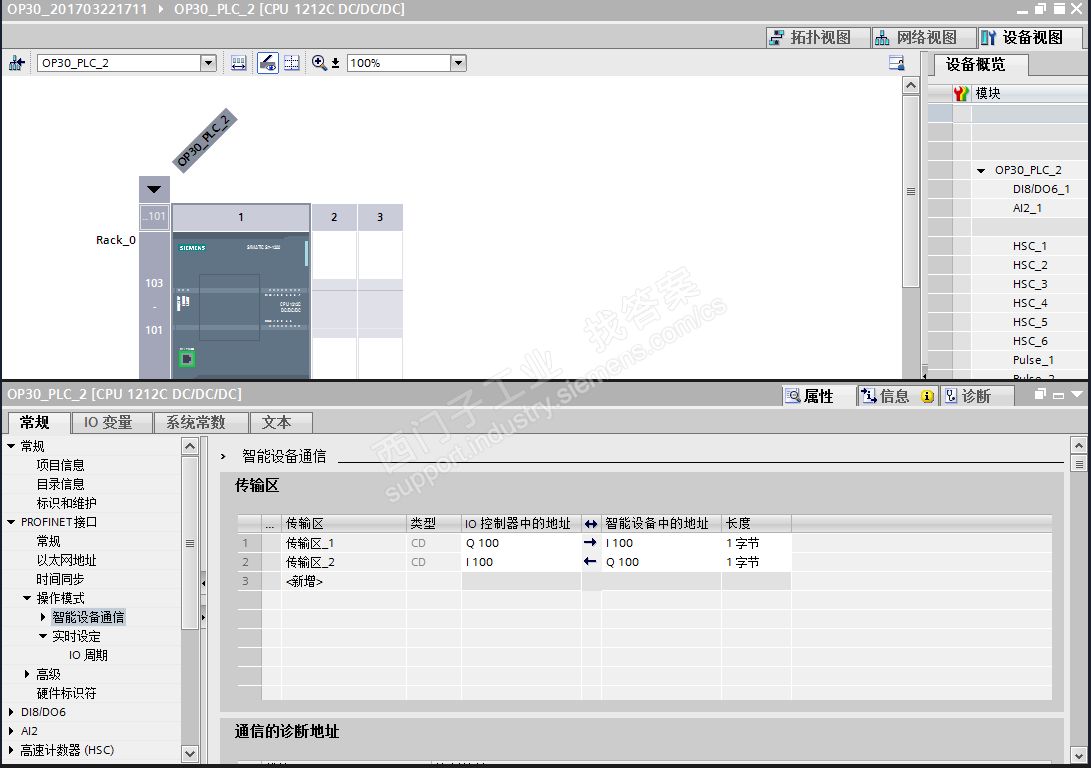Select empty rack slot 3

[x=380, y=305]
